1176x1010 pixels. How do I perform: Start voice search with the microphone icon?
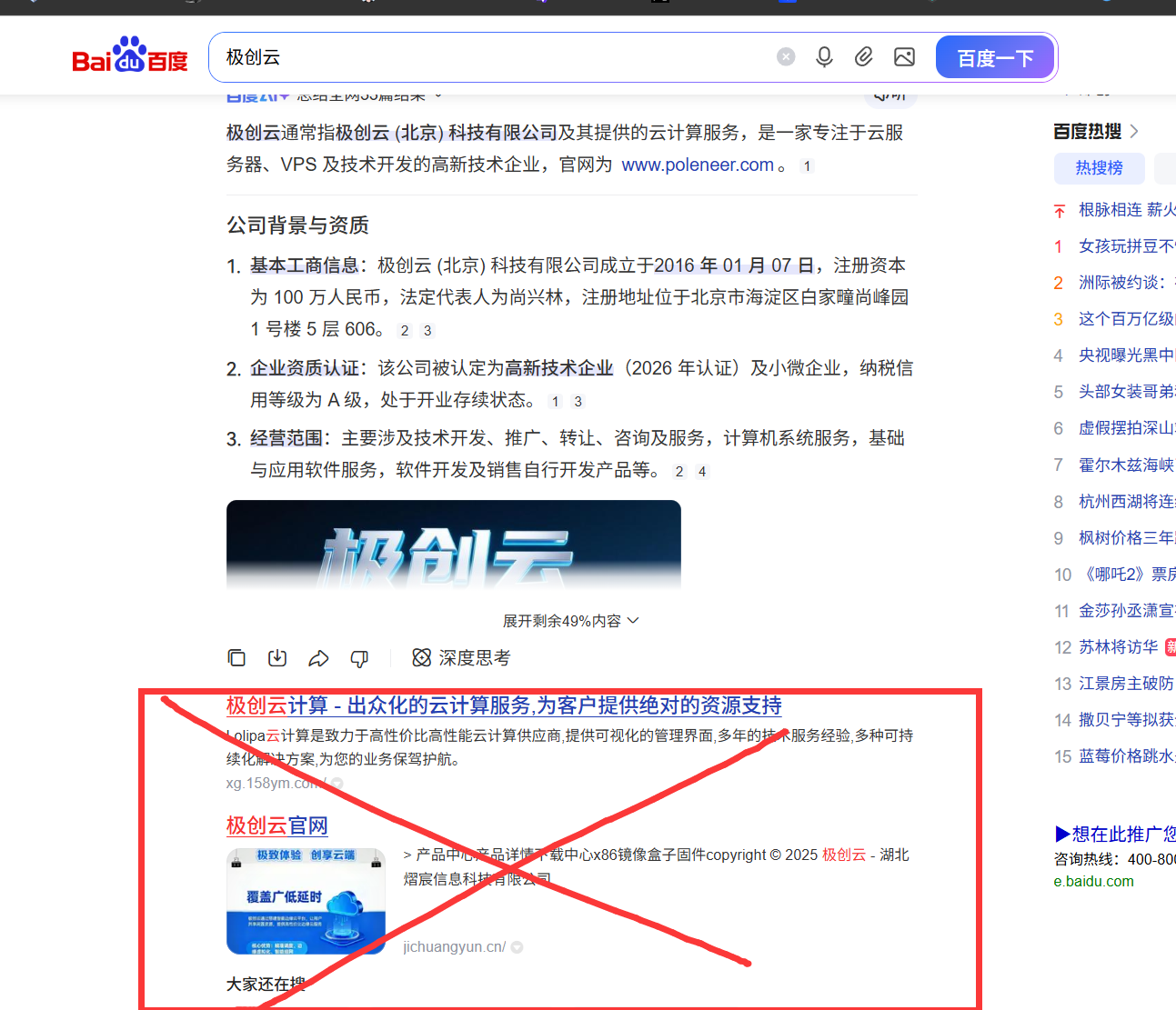824,57
